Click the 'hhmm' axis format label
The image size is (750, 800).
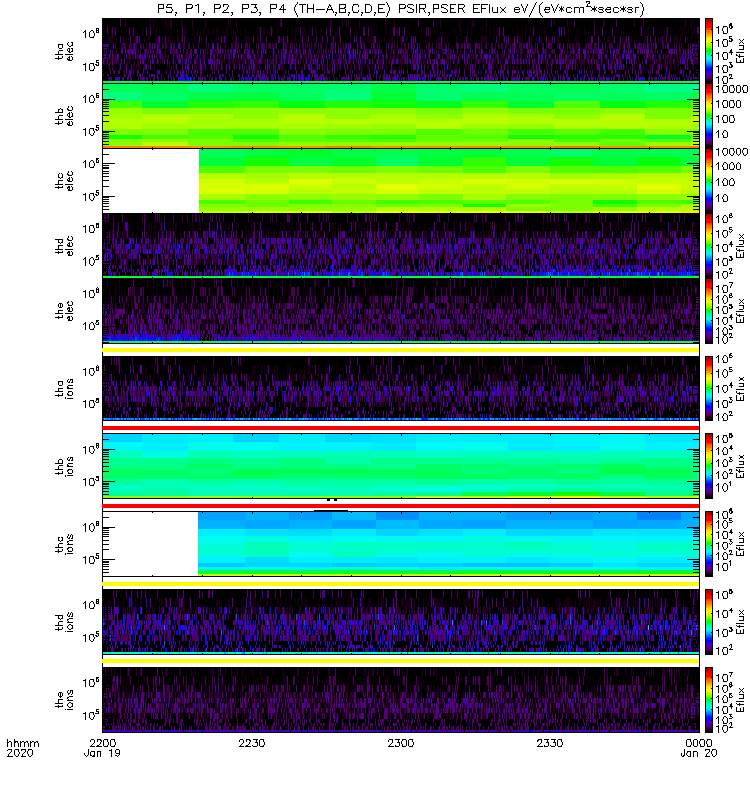22,743
